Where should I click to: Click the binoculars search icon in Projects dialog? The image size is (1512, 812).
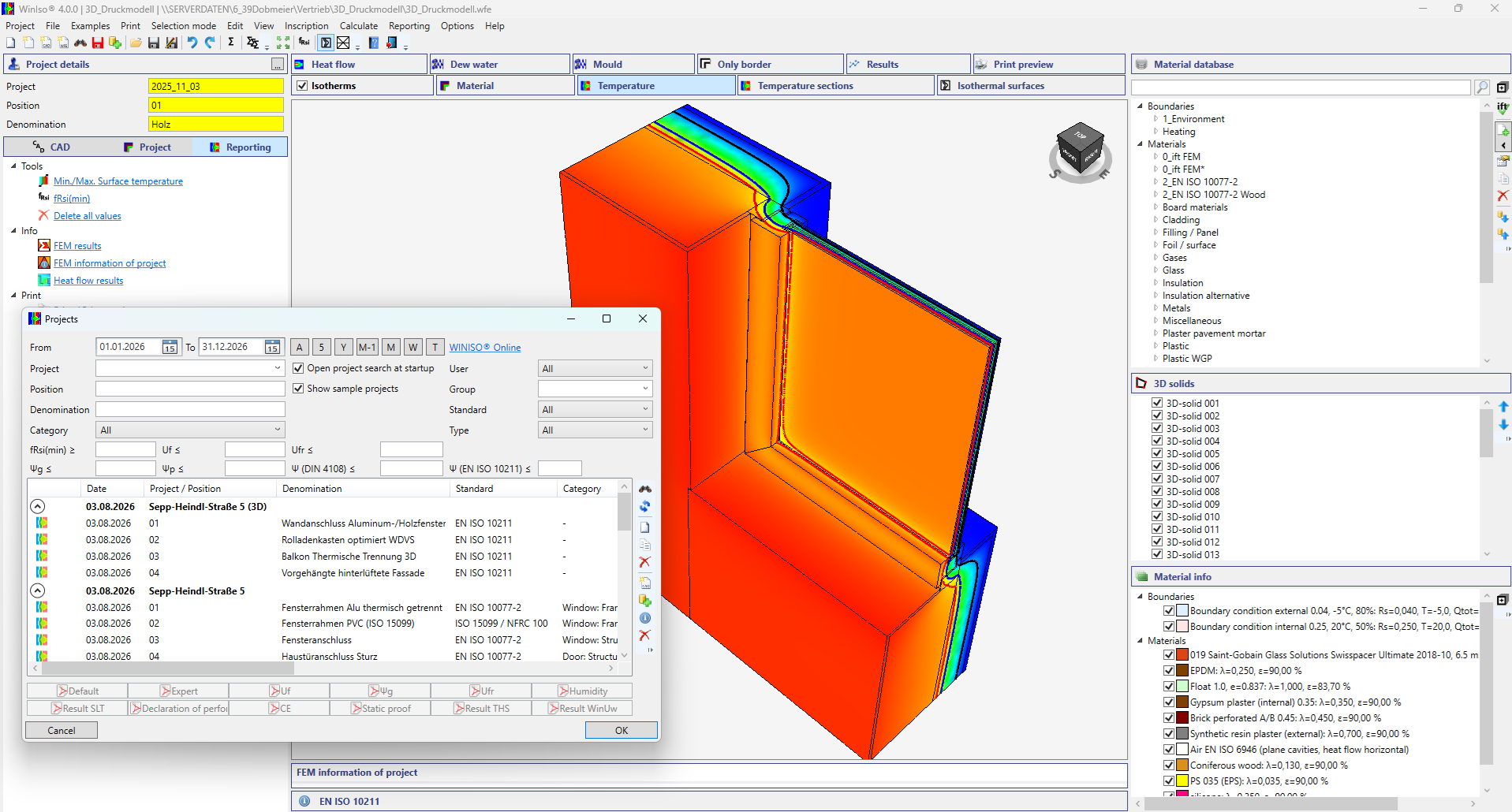click(645, 490)
